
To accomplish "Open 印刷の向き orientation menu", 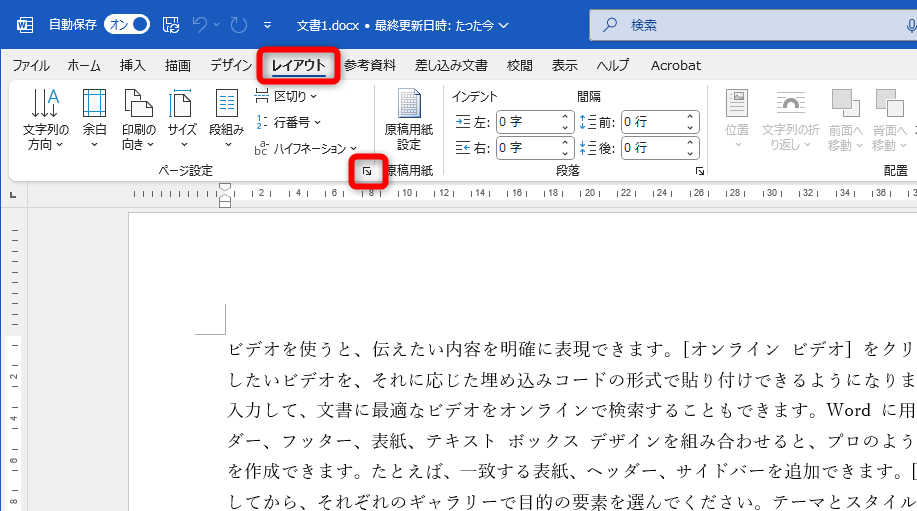I will coord(139,119).
